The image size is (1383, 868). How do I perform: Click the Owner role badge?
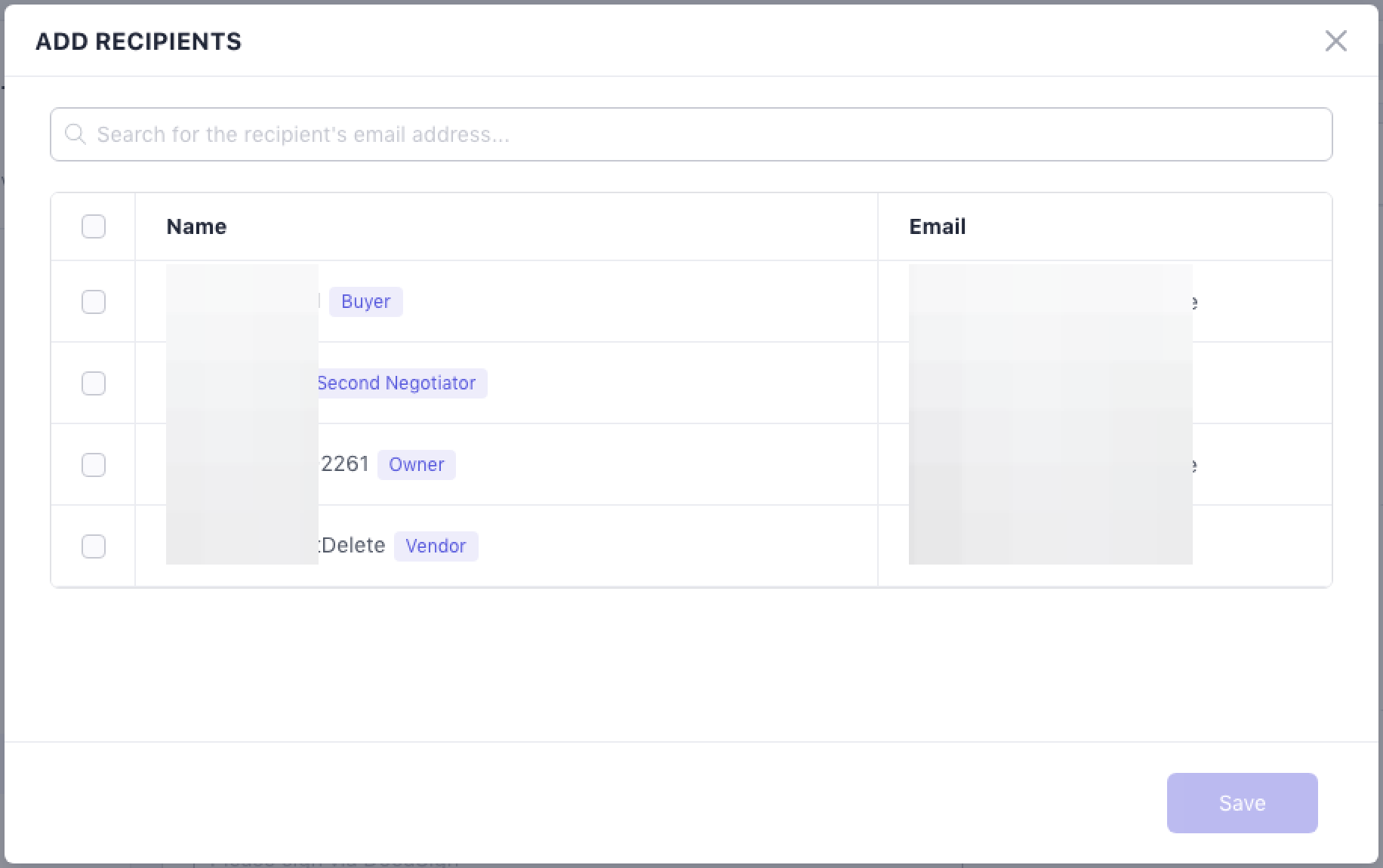click(x=416, y=465)
